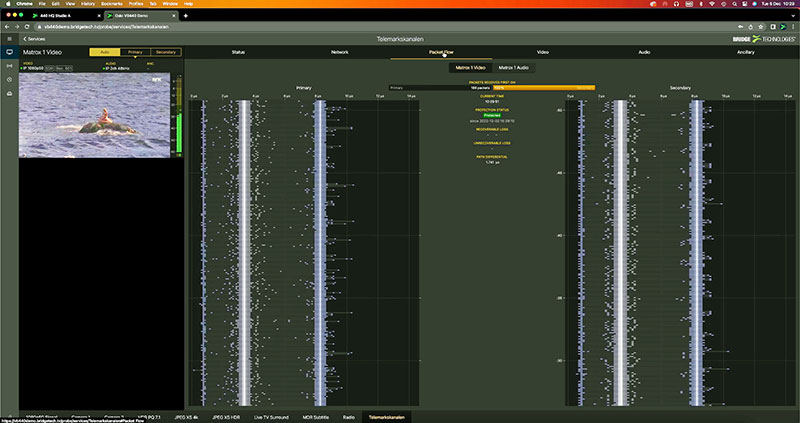Select the Packet Flow tab

pyautogui.click(x=441, y=52)
